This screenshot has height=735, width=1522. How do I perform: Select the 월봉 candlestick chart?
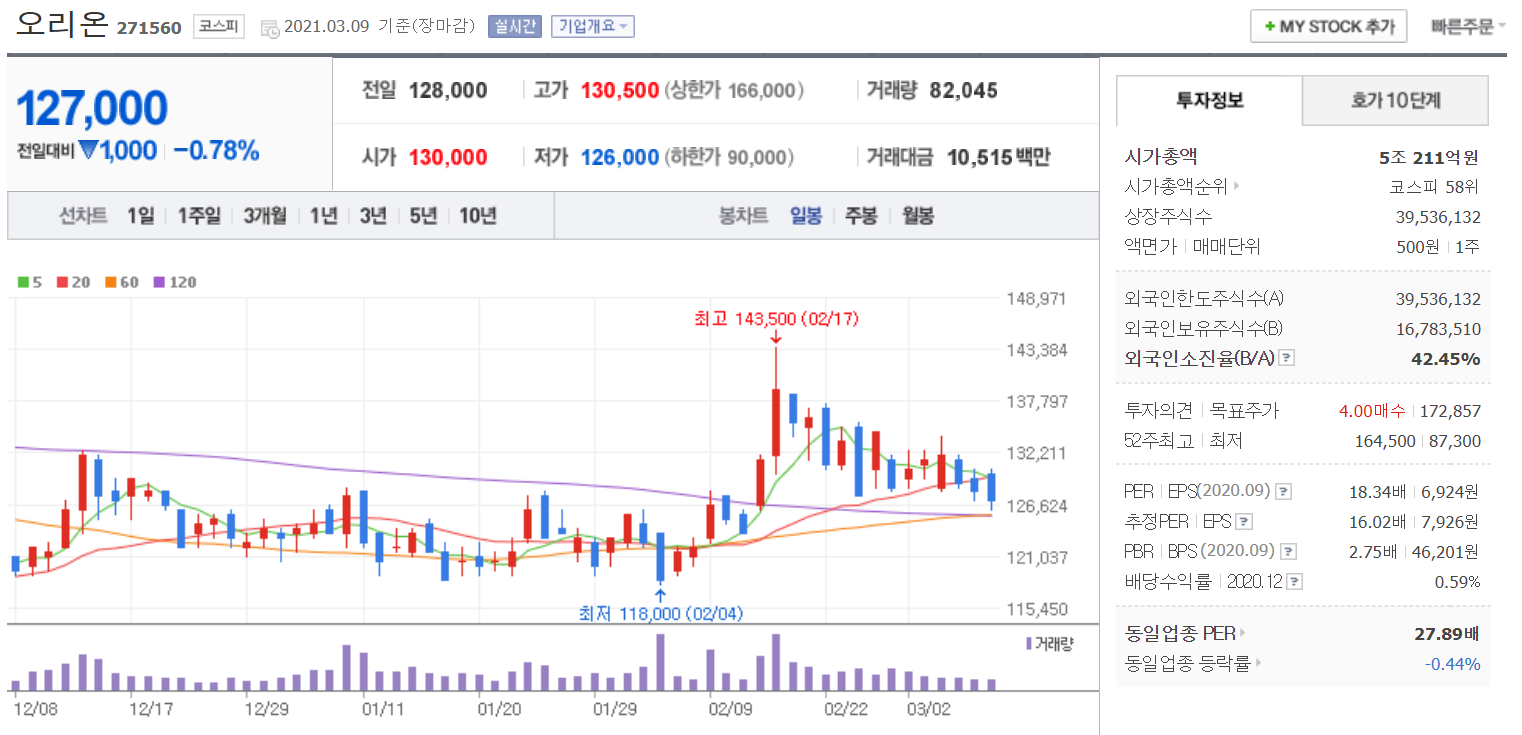pyautogui.click(x=918, y=215)
